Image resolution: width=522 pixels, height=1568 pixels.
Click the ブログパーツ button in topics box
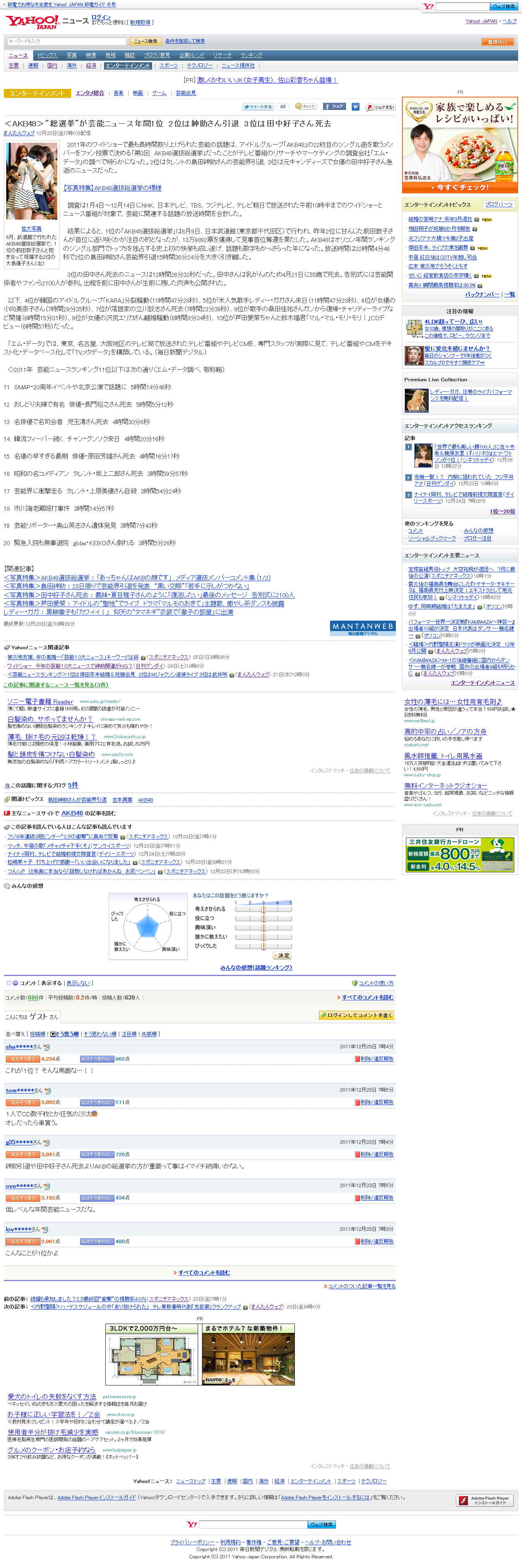click(x=499, y=205)
